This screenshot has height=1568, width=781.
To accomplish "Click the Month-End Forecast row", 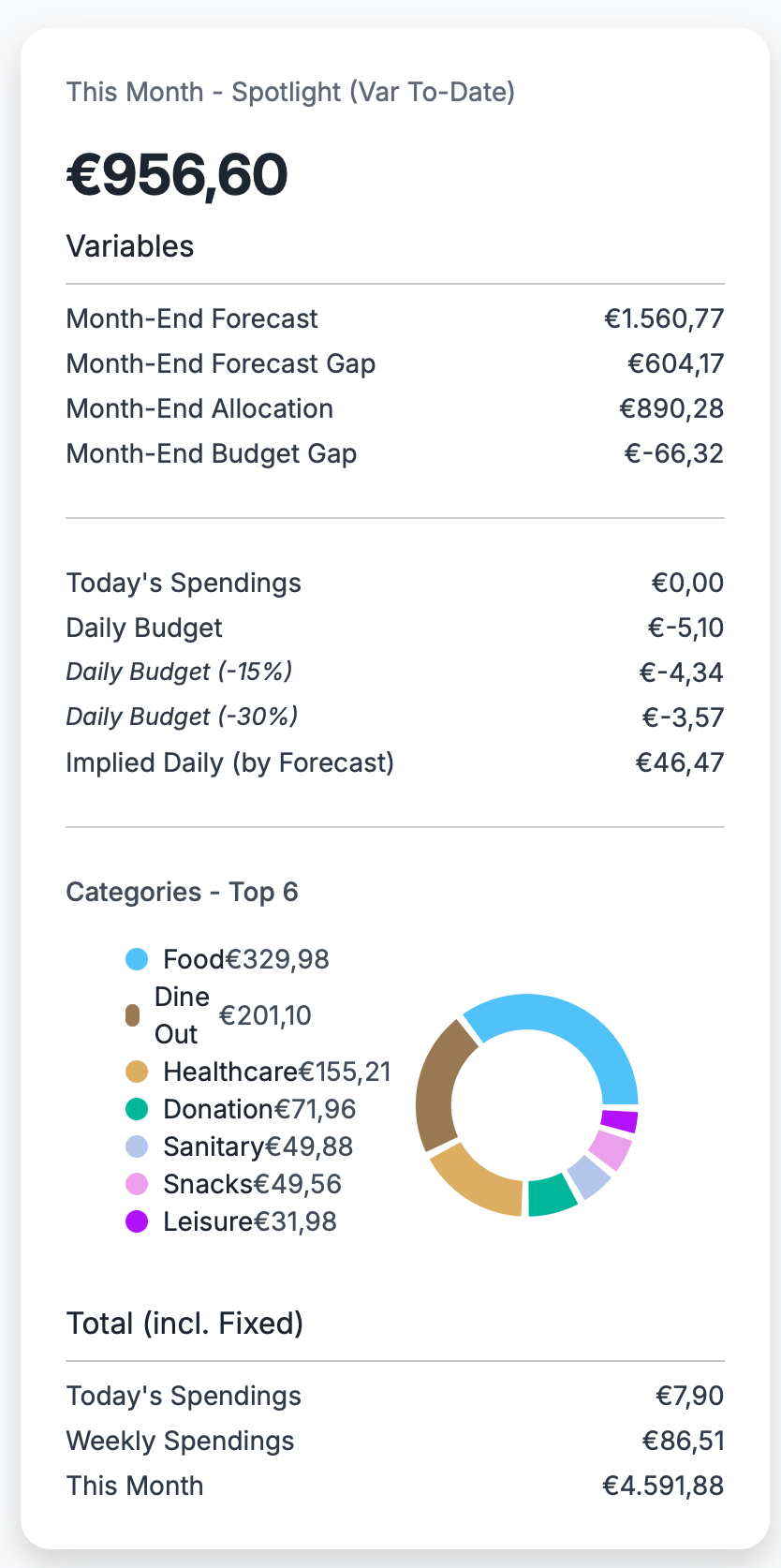I will tap(394, 318).
